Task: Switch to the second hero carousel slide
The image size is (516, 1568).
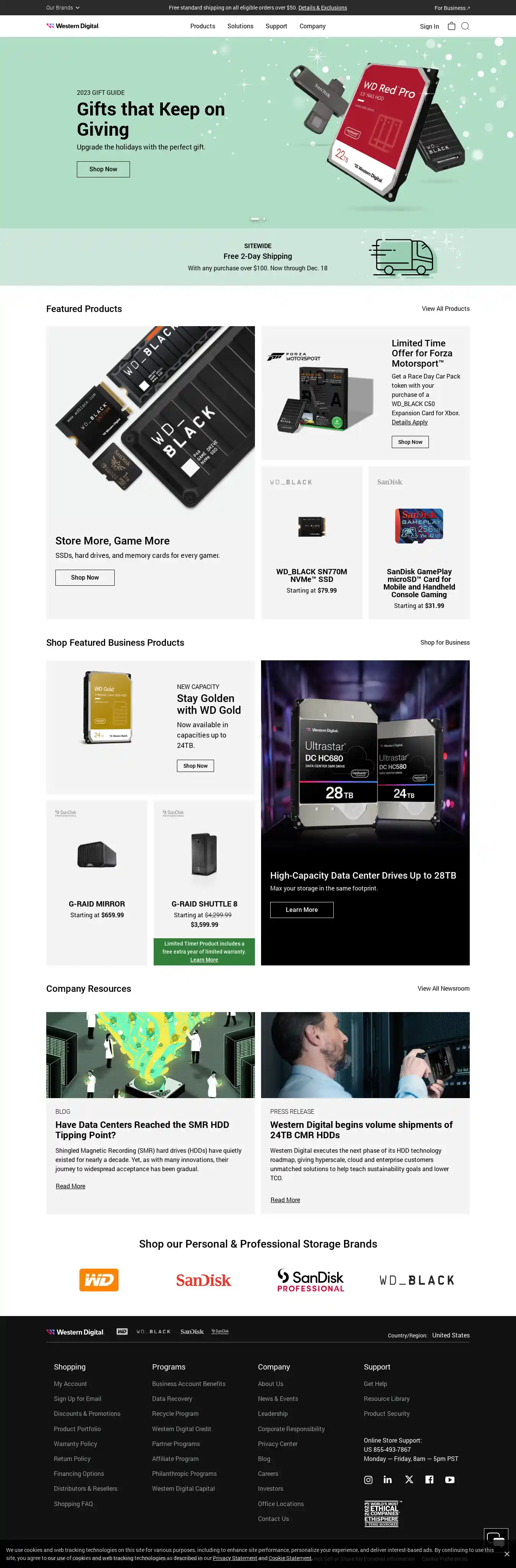Action: click(263, 219)
